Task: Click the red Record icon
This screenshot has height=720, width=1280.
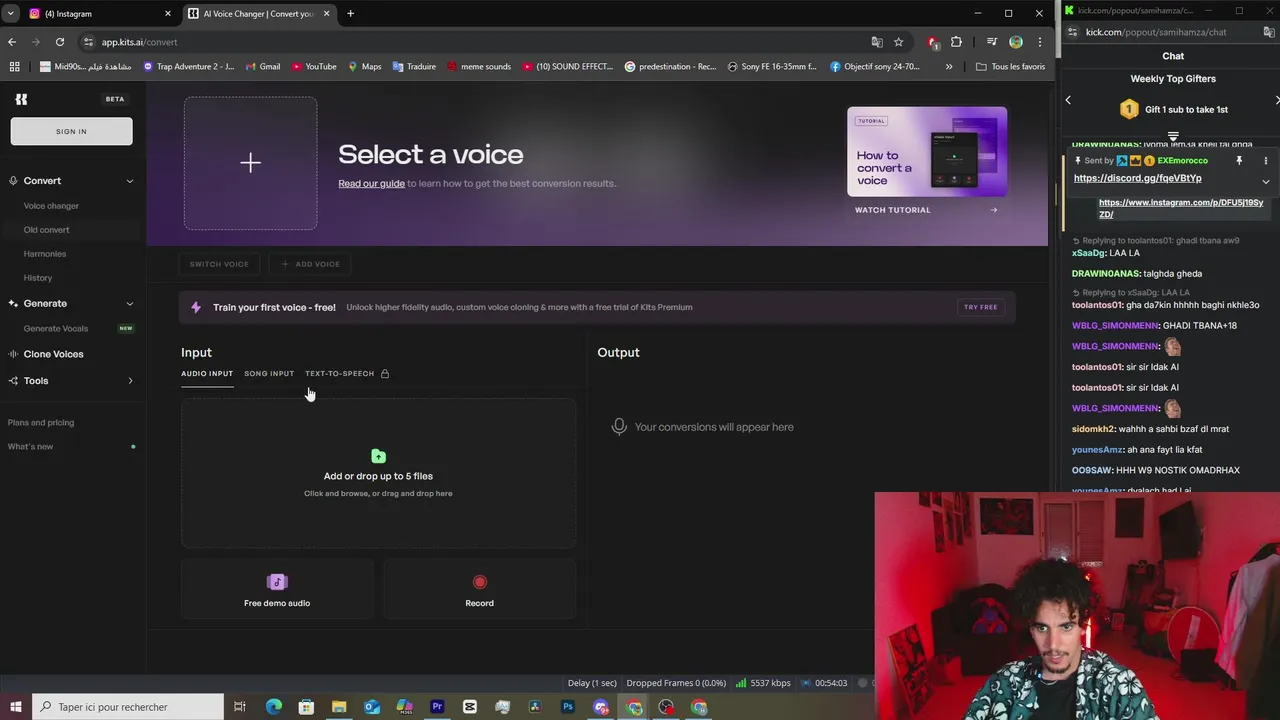Action: 479,582
